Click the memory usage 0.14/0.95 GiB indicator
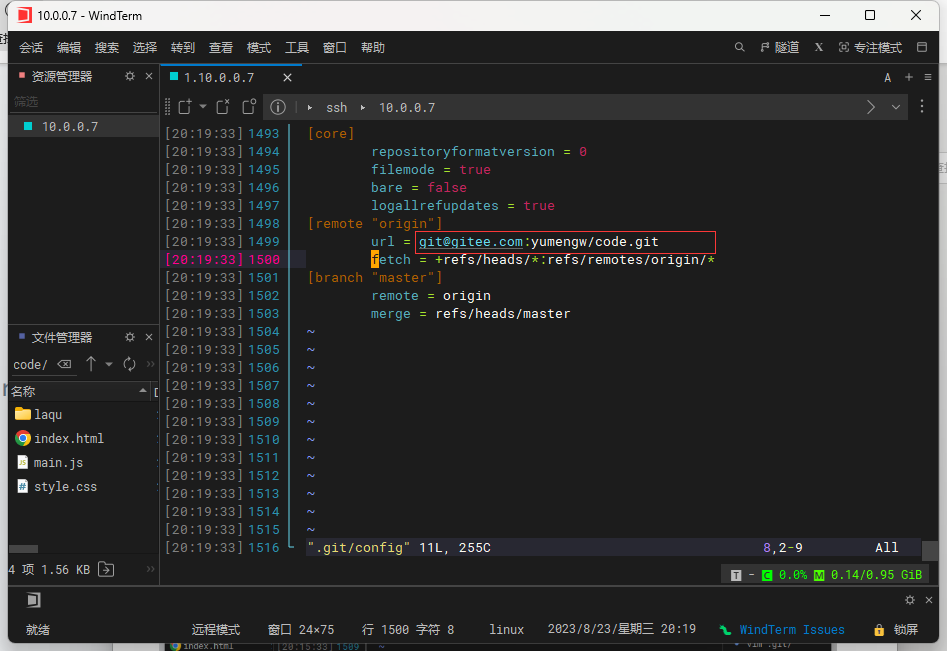 click(x=868, y=575)
